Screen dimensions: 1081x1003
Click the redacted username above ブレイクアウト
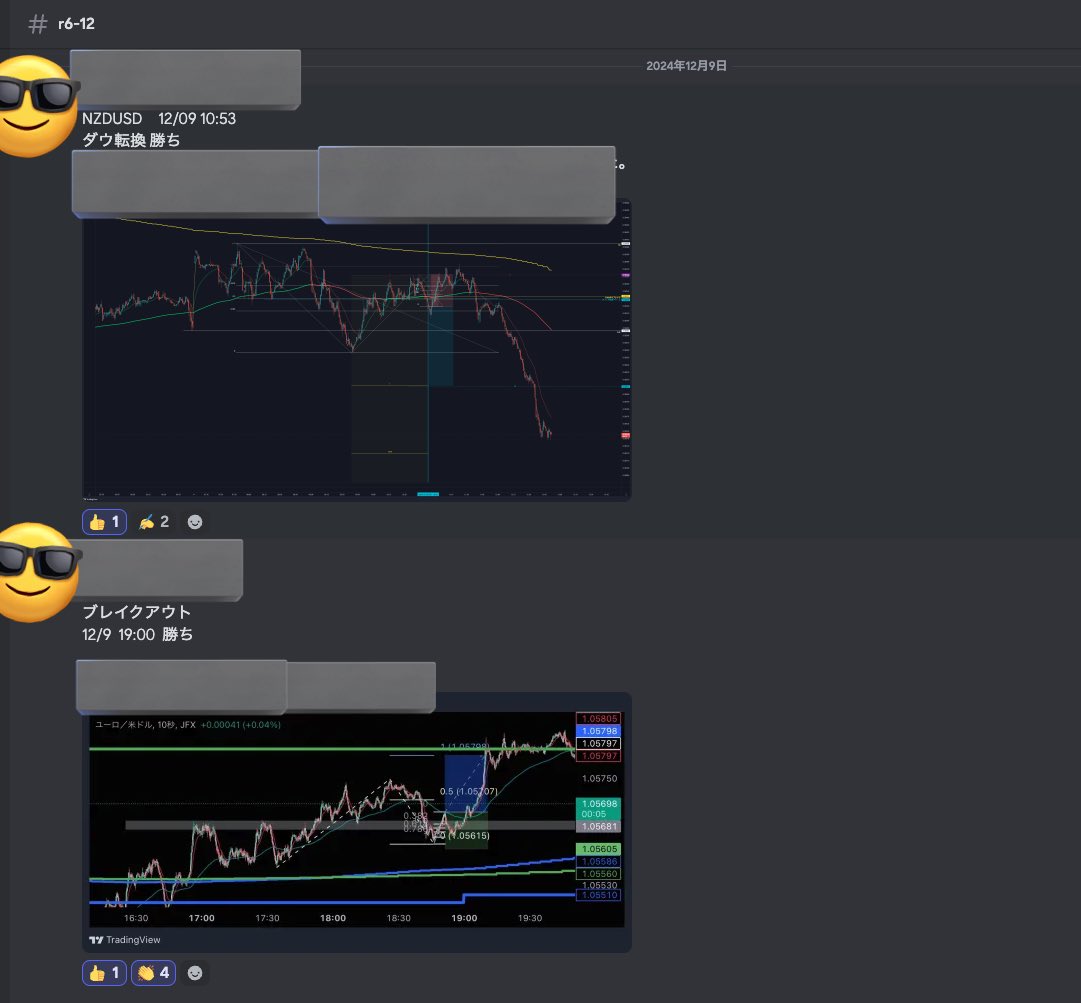[x=160, y=570]
